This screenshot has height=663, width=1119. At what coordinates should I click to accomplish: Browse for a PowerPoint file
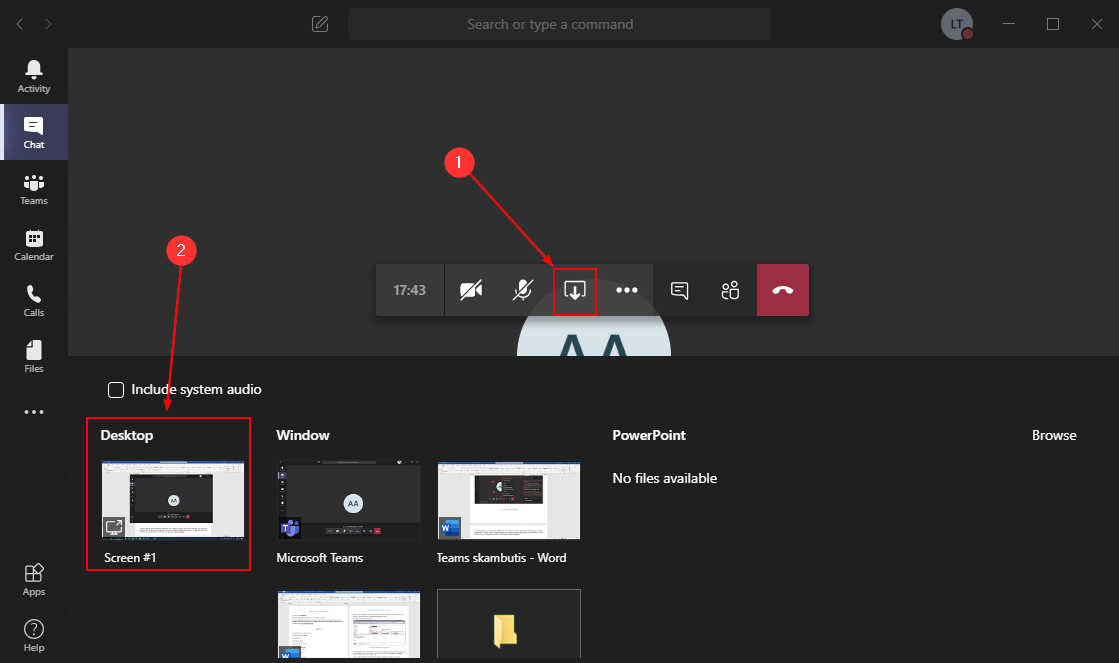(x=1054, y=435)
